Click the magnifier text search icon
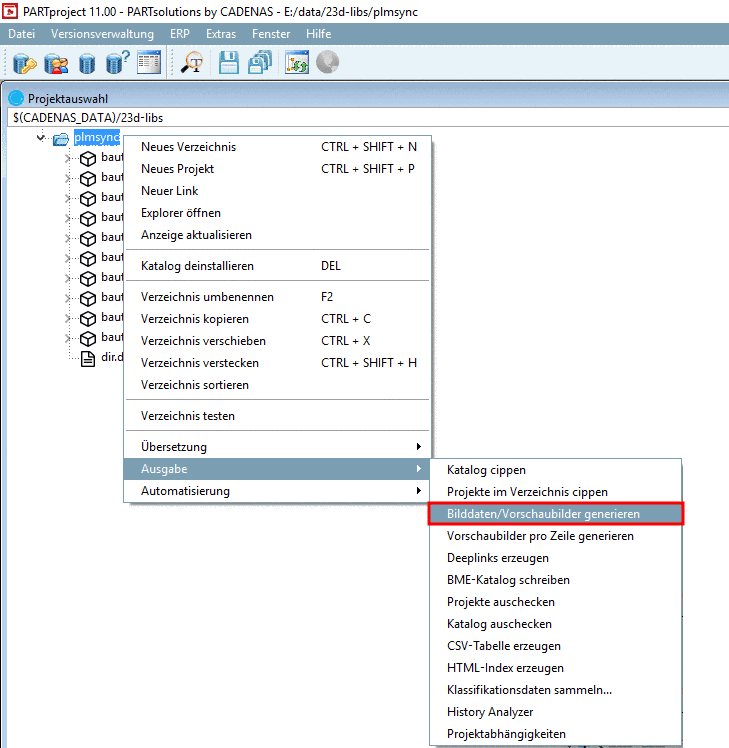 pos(192,62)
